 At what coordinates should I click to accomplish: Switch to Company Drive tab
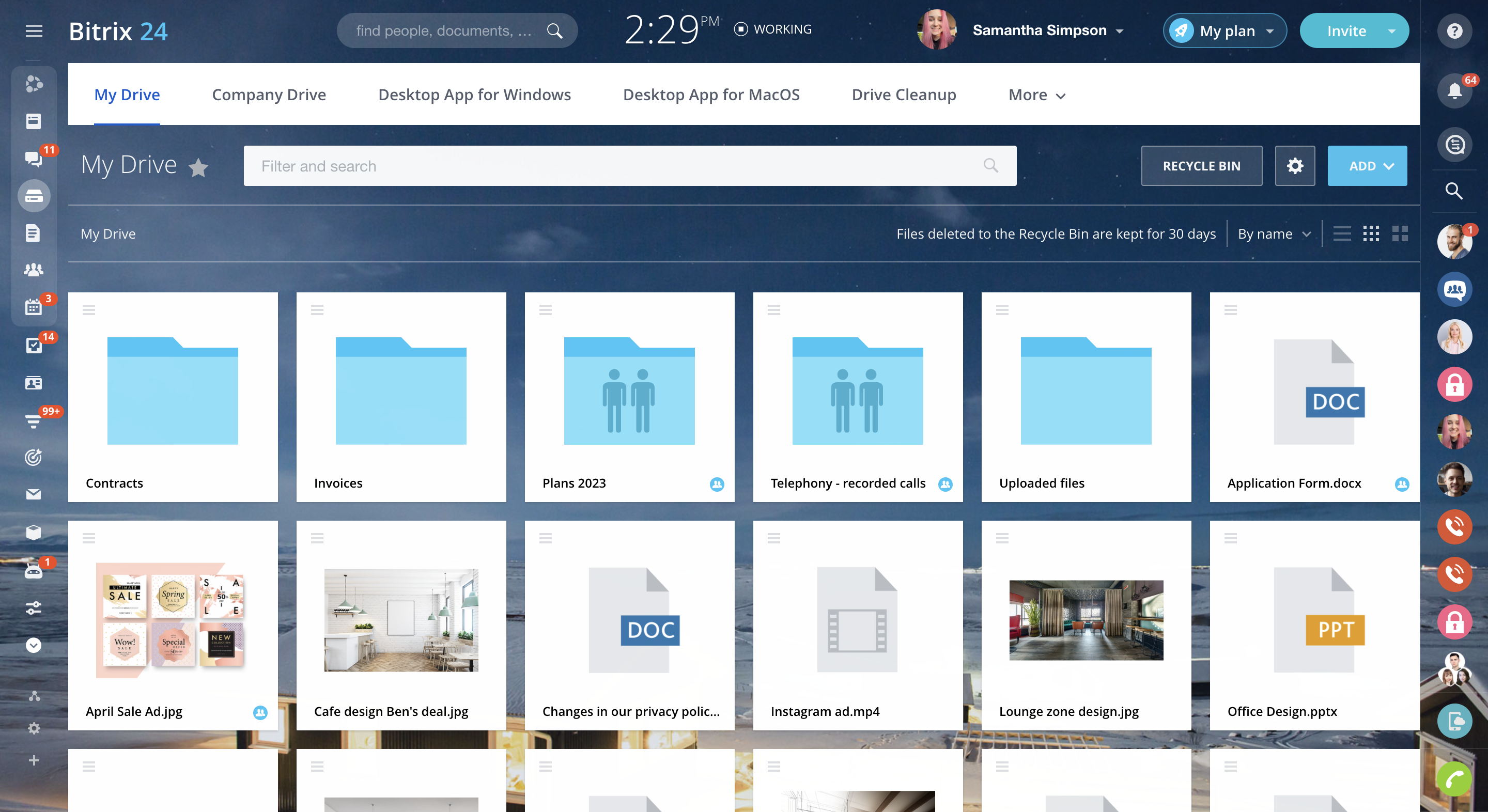[269, 95]
